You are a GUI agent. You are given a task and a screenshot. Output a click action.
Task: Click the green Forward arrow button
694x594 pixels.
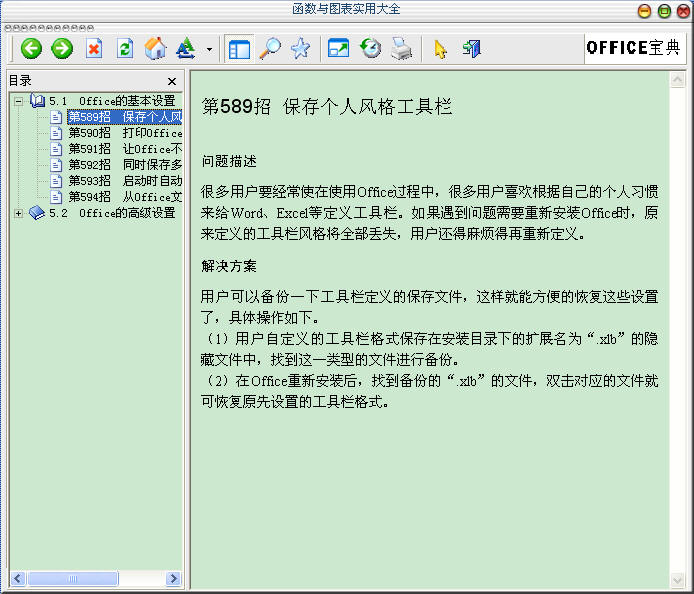click(x=62, y=48)
